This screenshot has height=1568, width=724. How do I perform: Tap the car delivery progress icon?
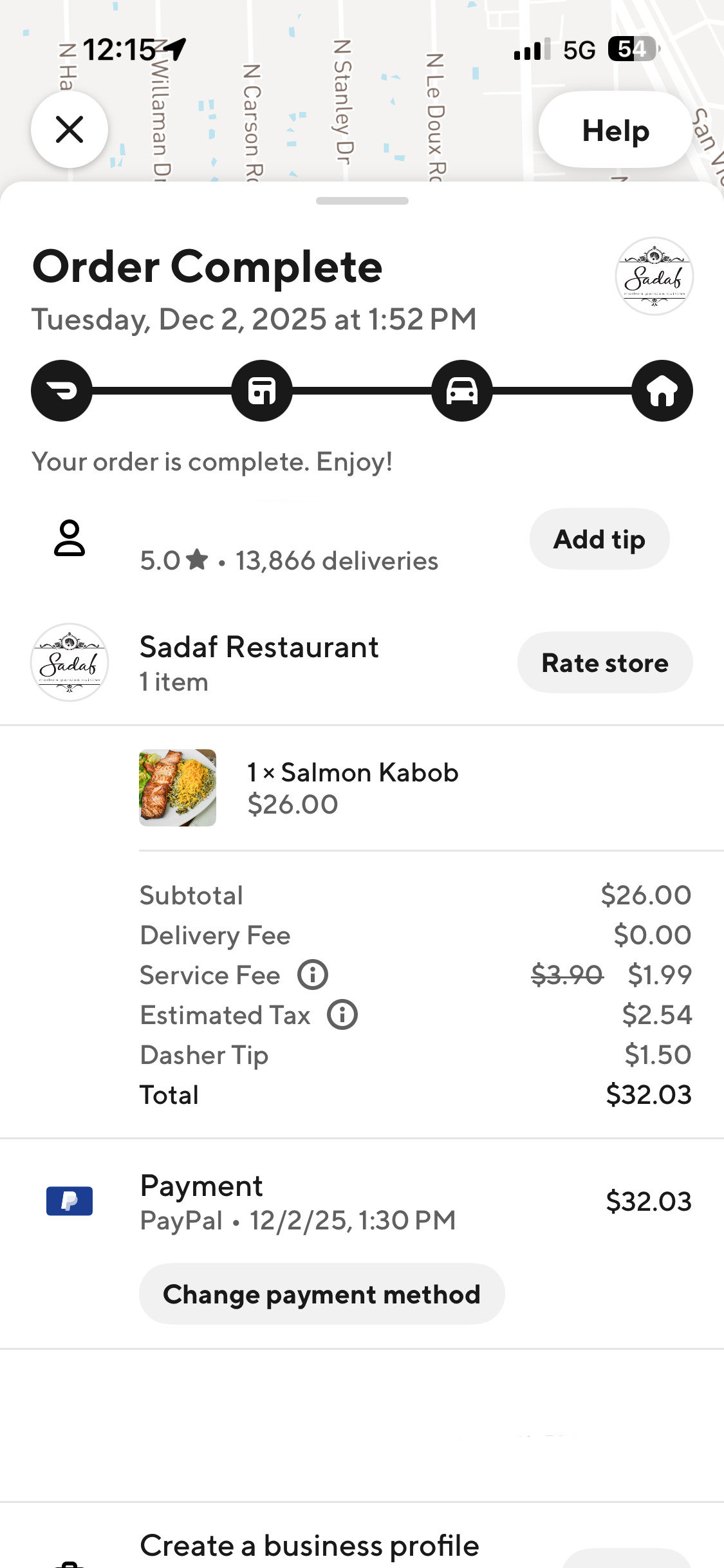(462, 391)
